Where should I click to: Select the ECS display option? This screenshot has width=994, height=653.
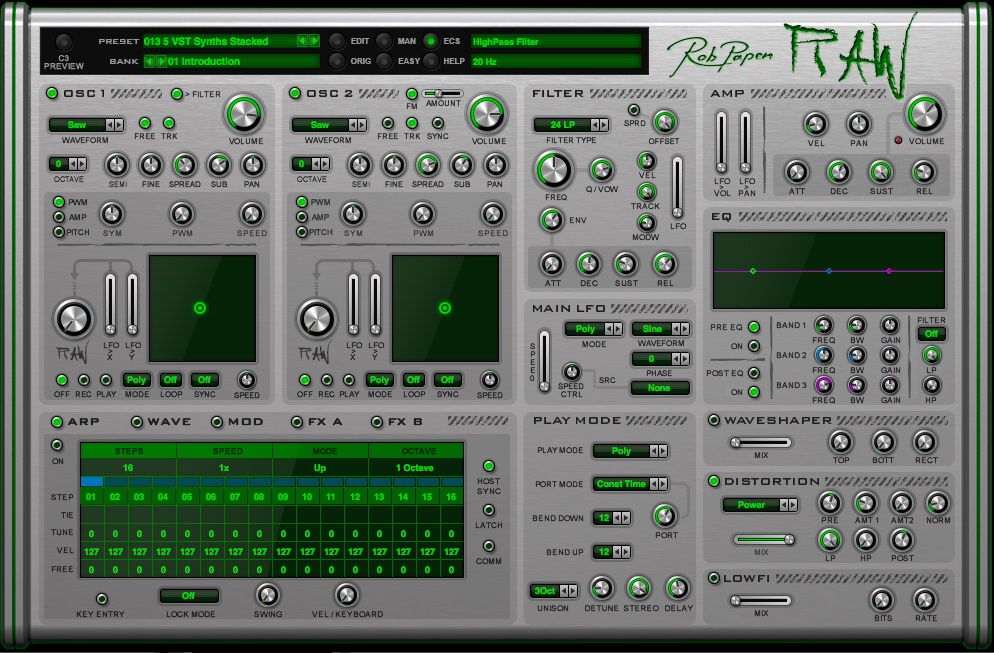coord(431,41)
